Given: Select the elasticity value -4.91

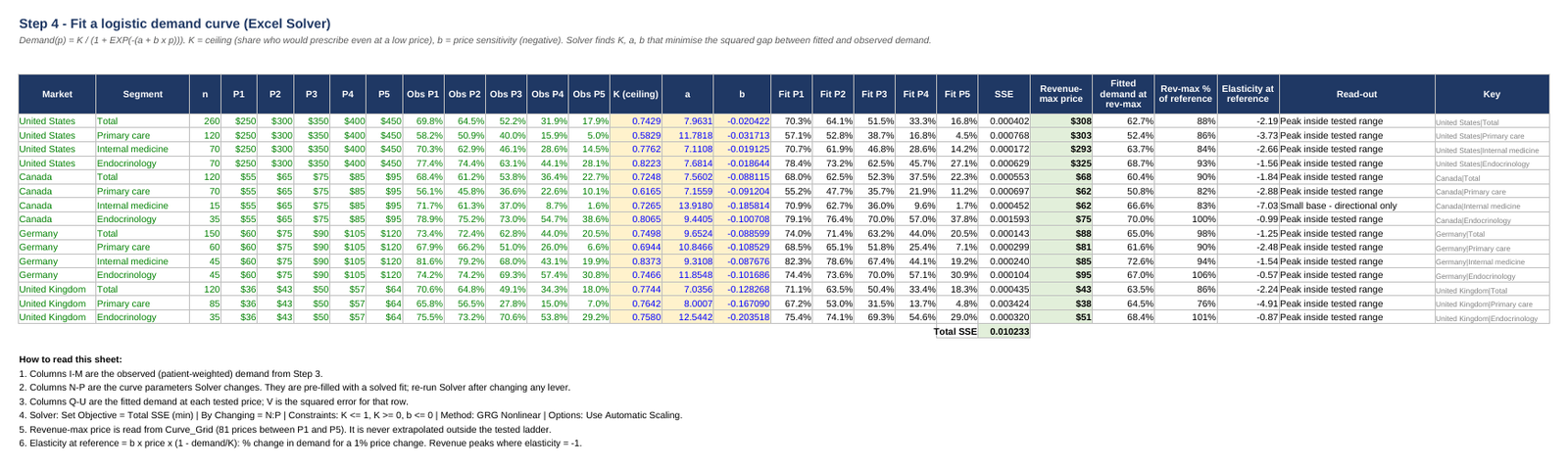Looking at the screenshot, I should click(x=1248, y=304).
